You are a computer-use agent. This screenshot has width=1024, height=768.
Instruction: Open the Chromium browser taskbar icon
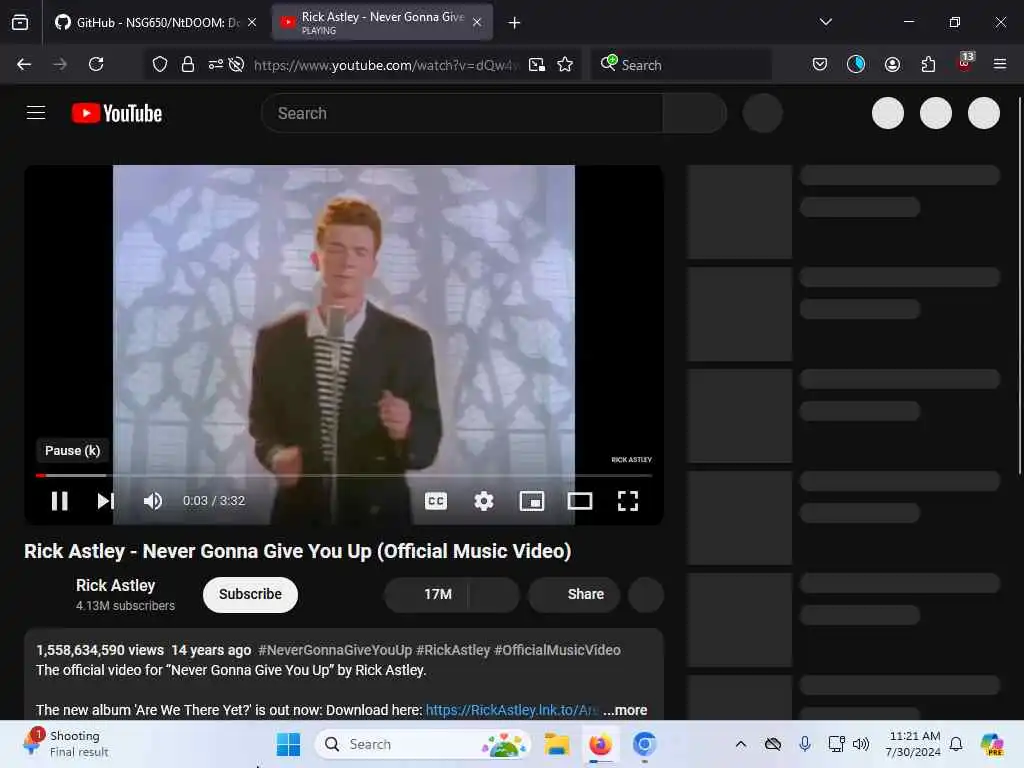click(644, 744)
